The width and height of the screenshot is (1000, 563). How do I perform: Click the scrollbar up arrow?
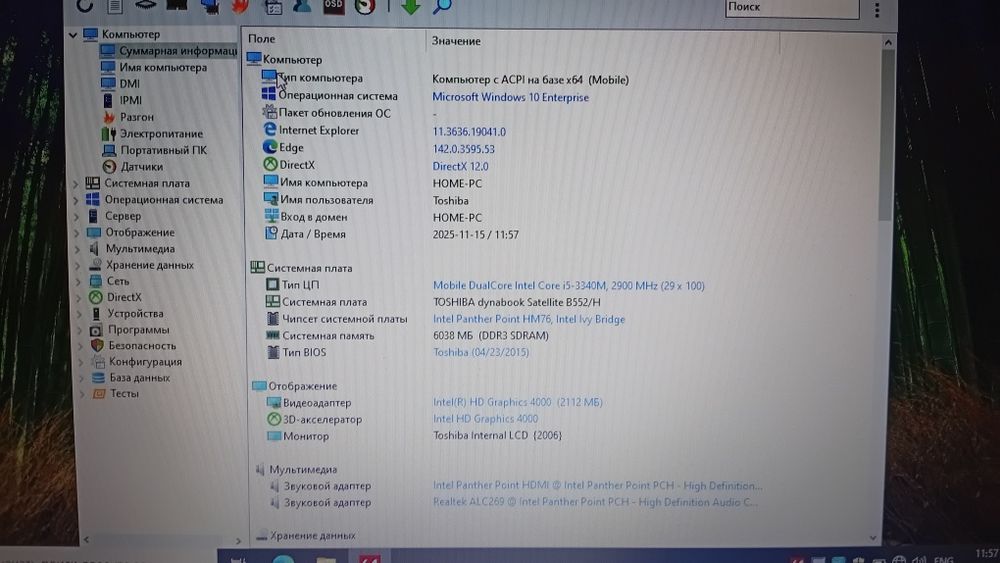coord(888,42)
